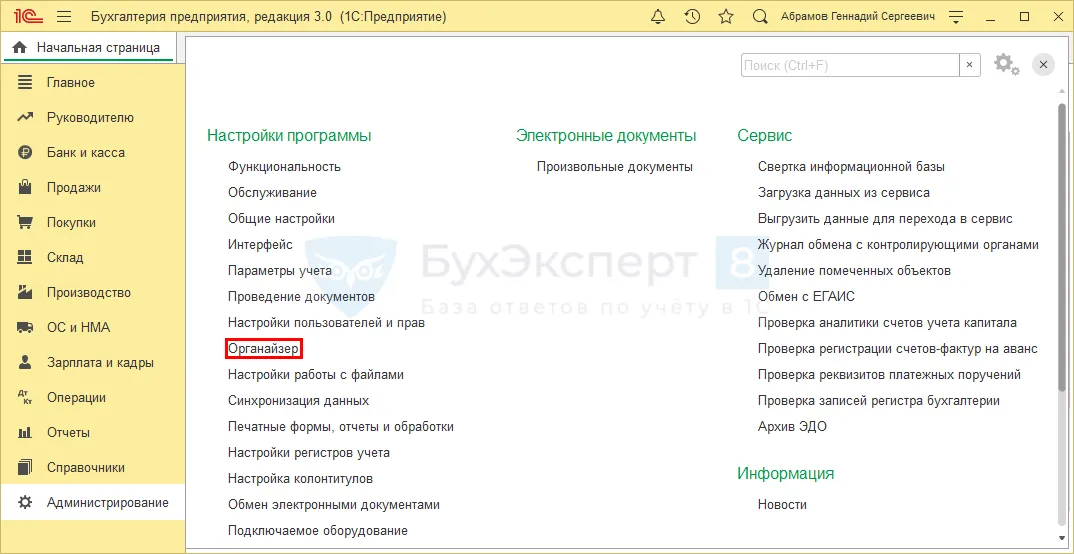Click the Зарплата и кадры person icon
The image size is (1074, 554).
tap(25, 362)
